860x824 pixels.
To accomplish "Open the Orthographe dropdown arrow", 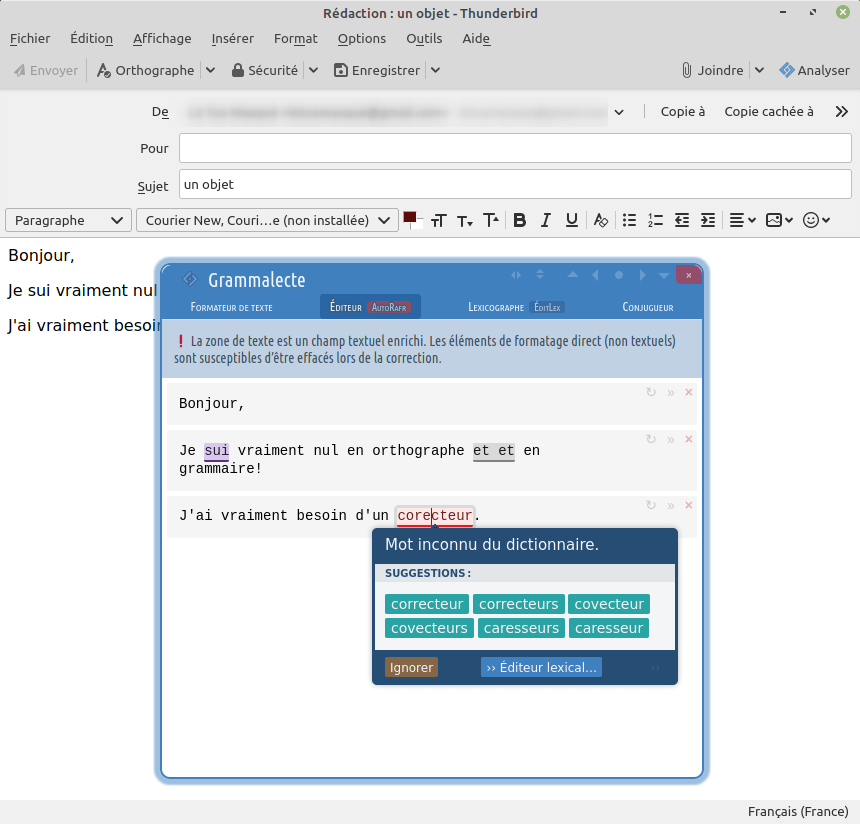I will pyautogui.click(x=211, y=70).
